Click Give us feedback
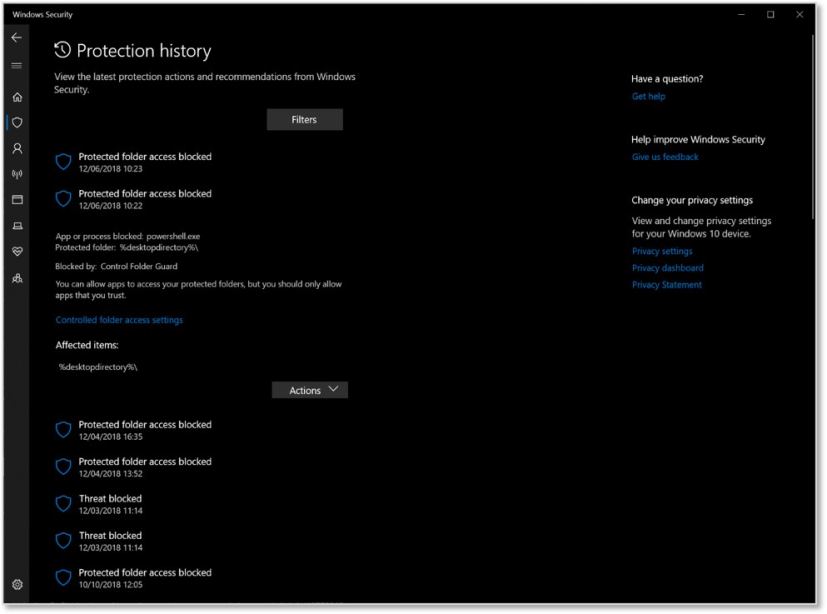The image size is (827, 614). point(664,157)
